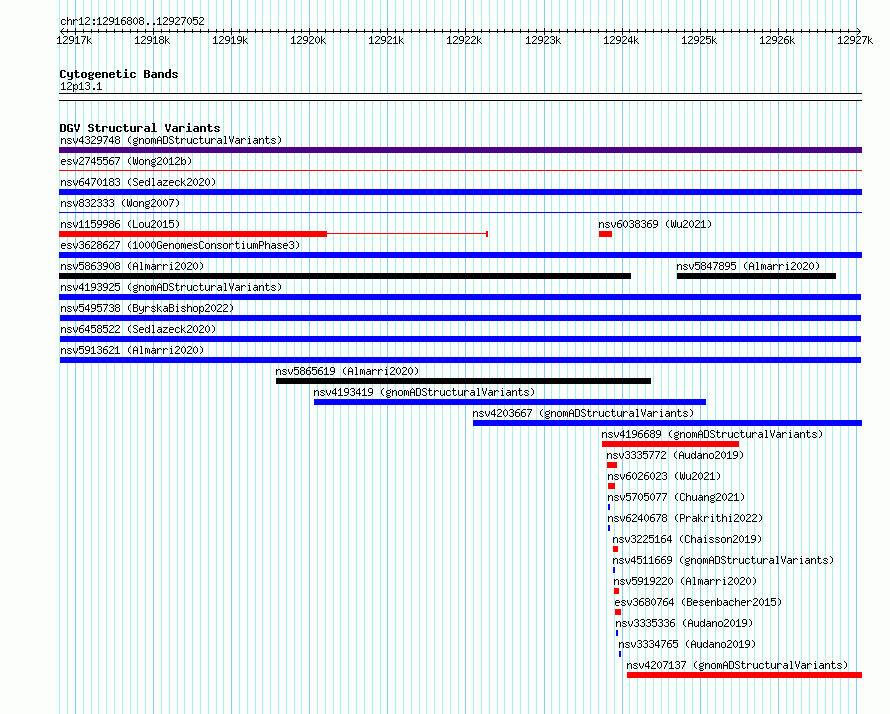Open nsv5913621 (Almarri2020) variant label
890x714 pixels.
point(132,350)
